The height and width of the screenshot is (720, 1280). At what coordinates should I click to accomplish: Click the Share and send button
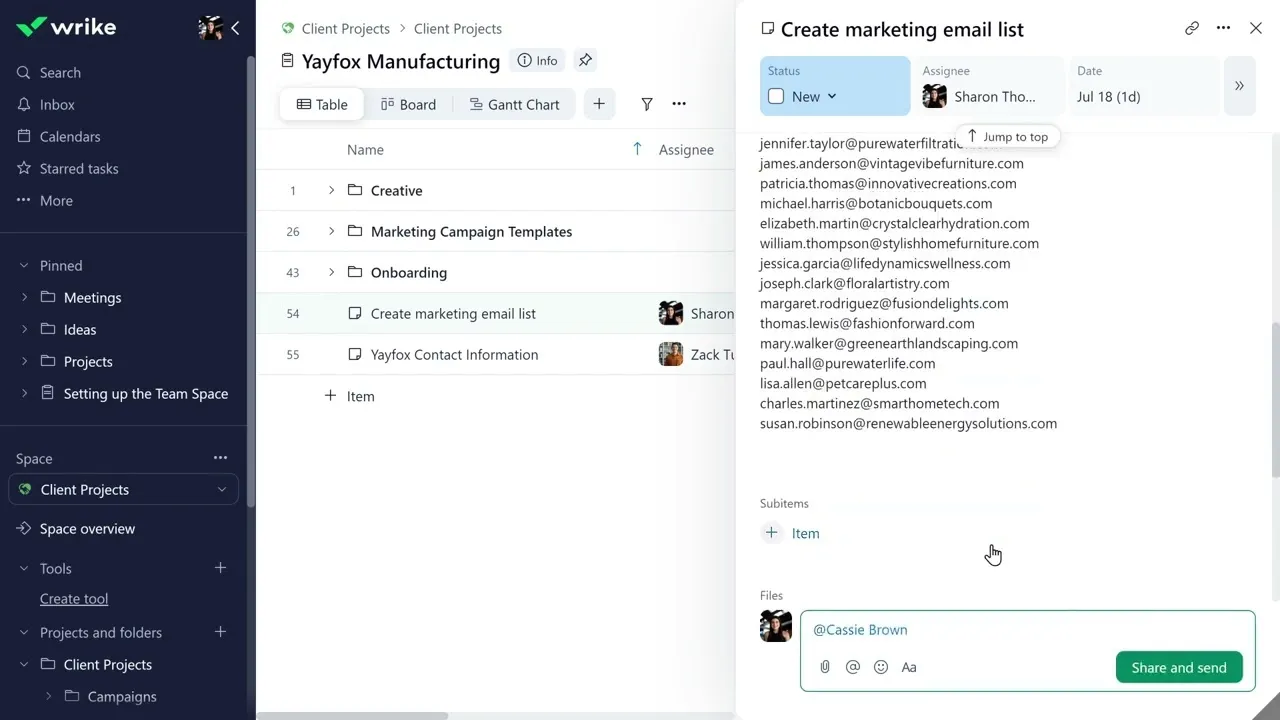point(1179,668)
